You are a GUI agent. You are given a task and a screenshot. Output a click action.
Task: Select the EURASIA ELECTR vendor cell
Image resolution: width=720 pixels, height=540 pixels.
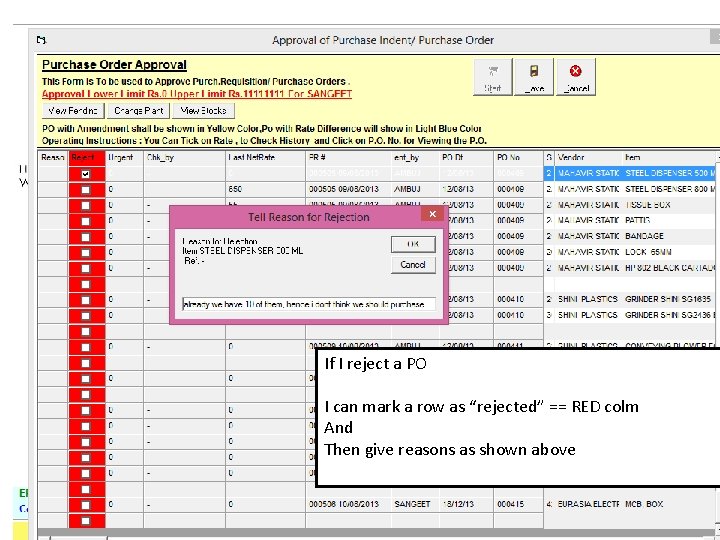point(588,504)
